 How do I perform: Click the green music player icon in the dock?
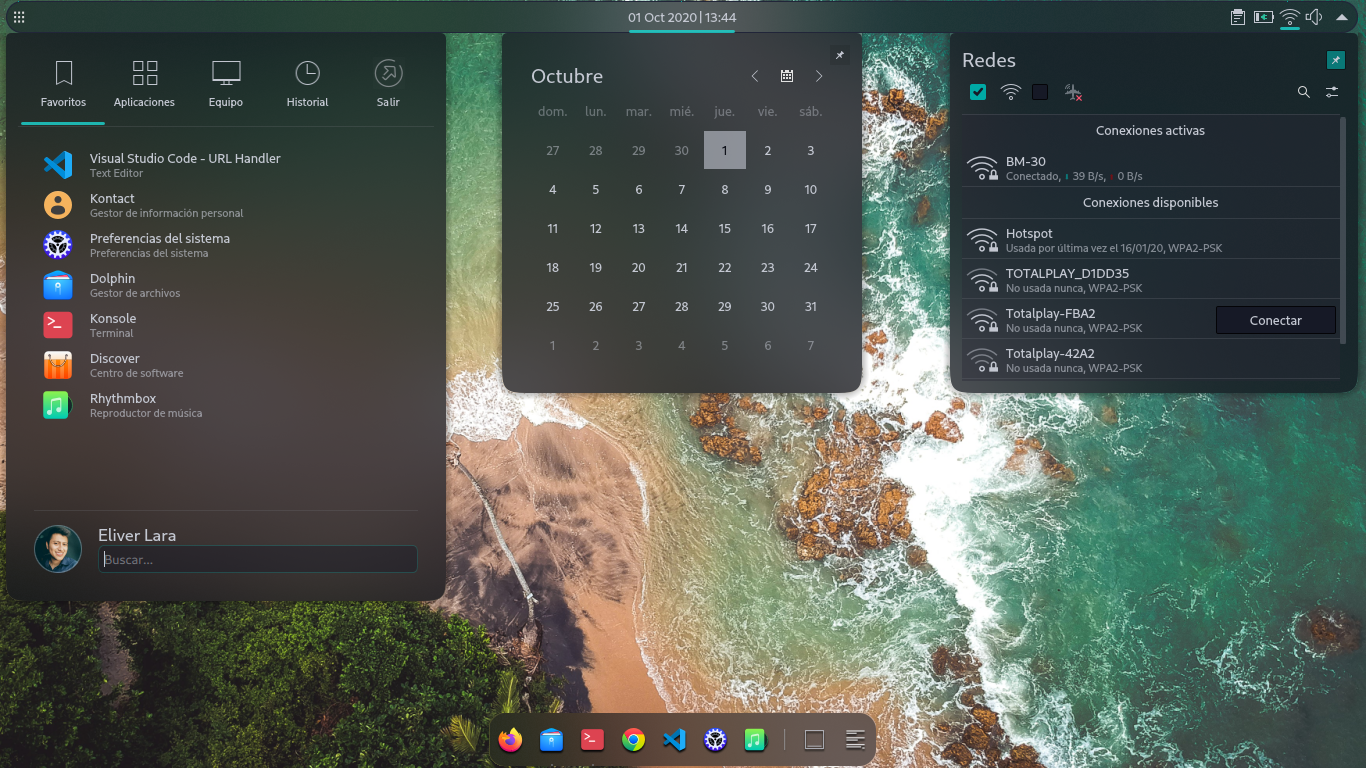click(755, 740)
